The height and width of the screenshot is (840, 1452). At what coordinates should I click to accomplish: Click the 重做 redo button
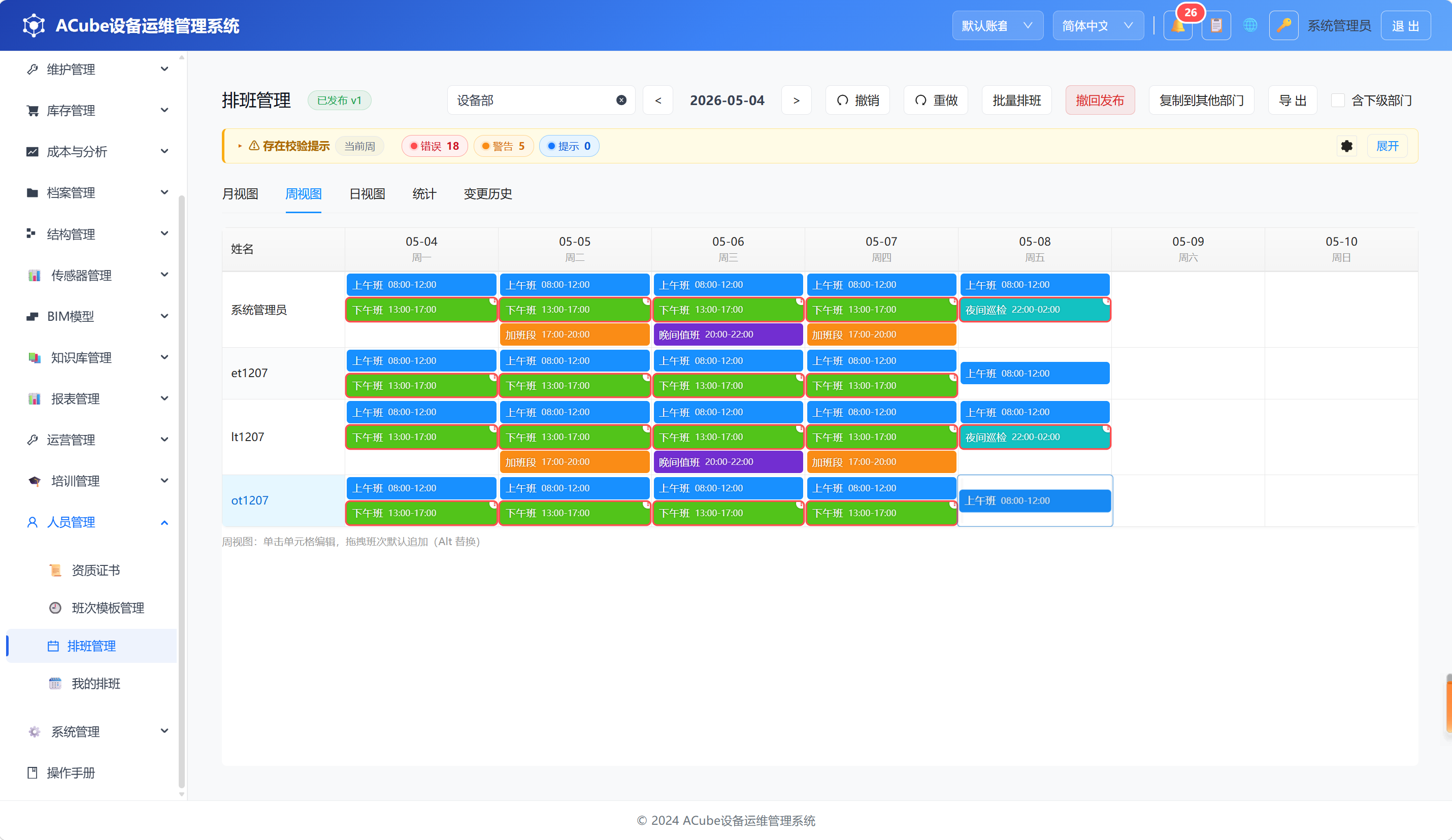coord(936,100)
